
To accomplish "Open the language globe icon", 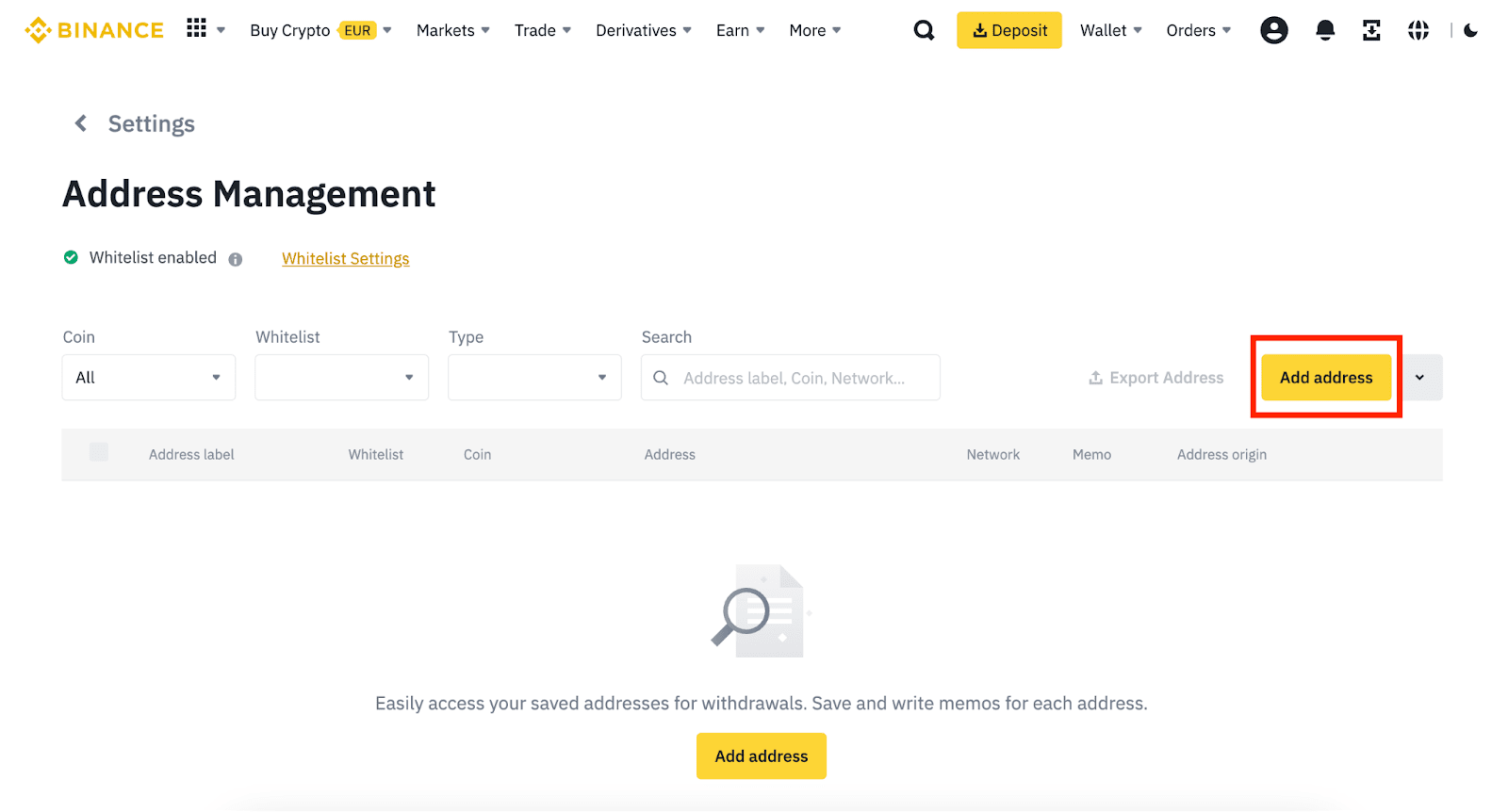I will [x=1418, y=30].
